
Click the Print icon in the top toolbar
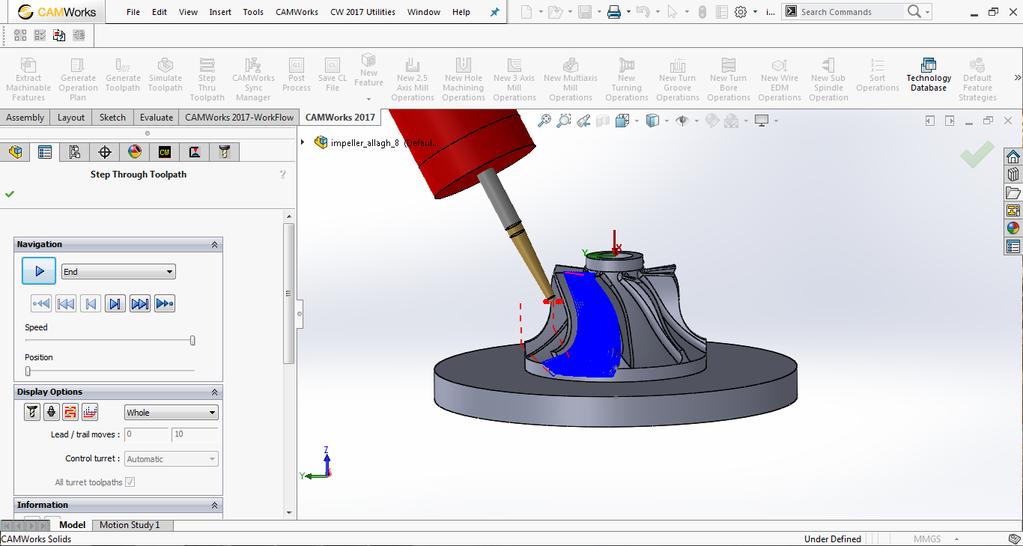point(614,12)
